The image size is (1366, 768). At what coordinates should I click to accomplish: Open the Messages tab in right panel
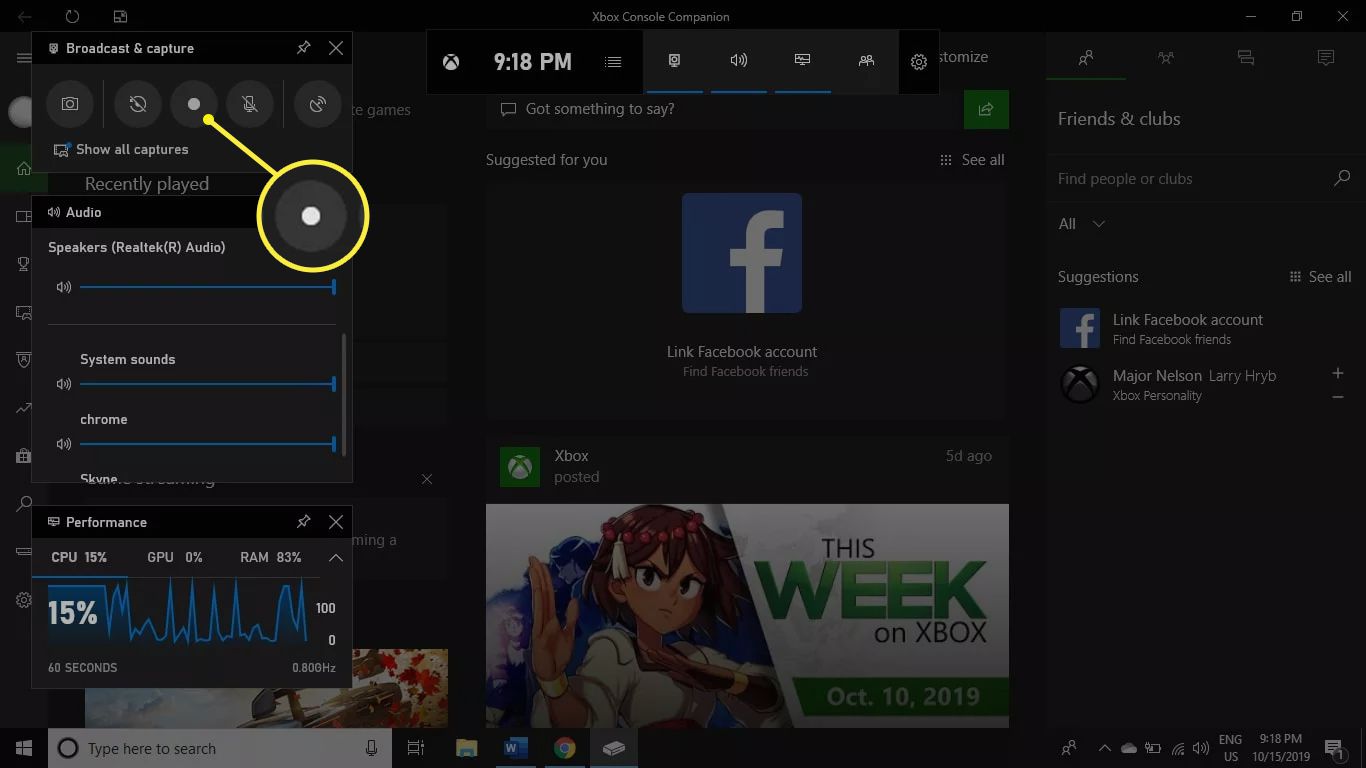1246,58
